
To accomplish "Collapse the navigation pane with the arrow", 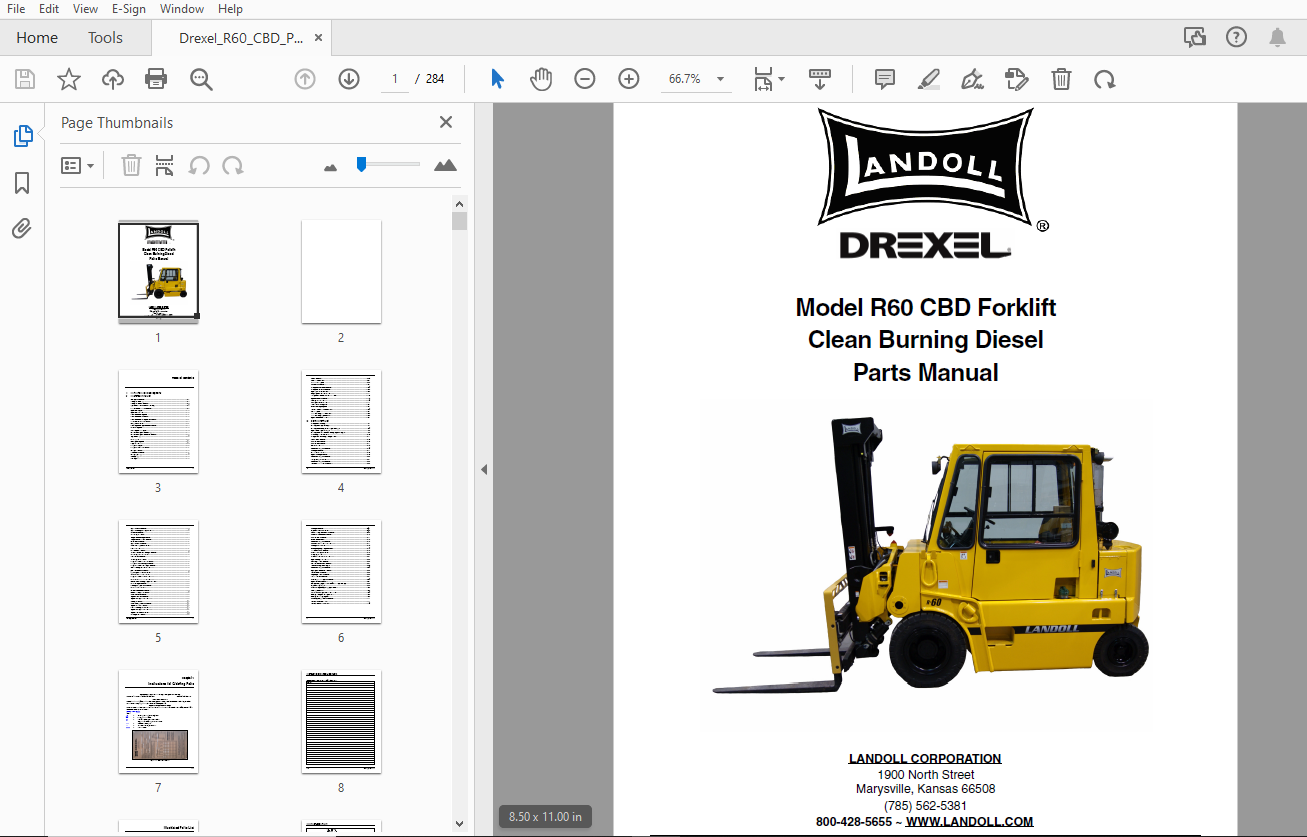I will tap(484, 469).
